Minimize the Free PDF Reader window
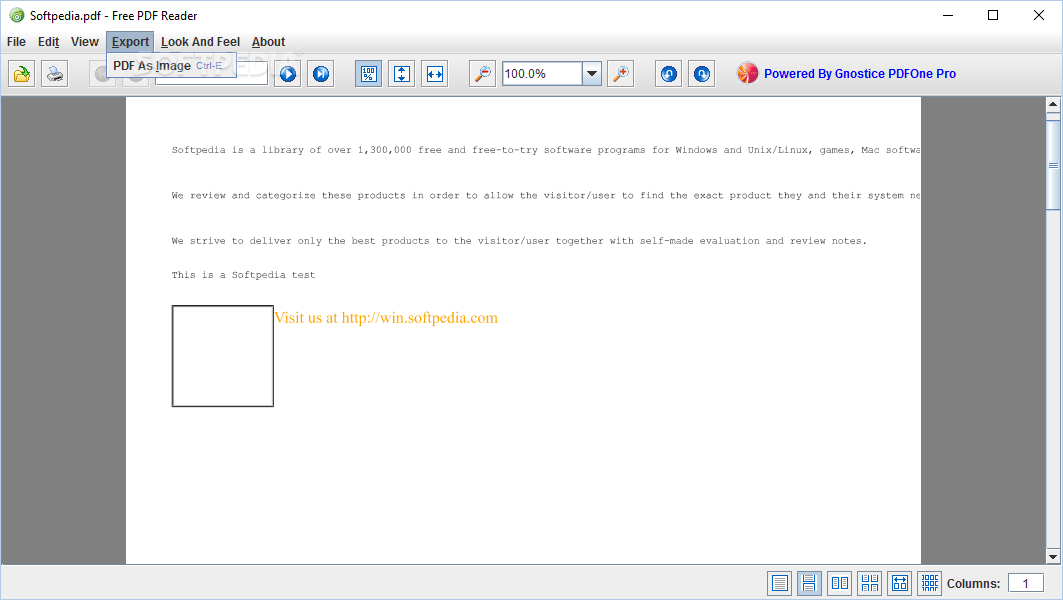 click(x=948, y=16)
